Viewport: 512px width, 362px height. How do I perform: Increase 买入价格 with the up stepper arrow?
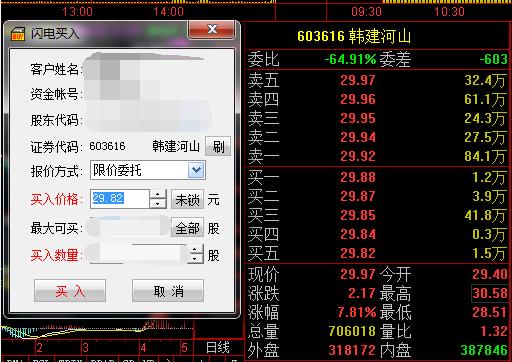[x=158, y=194]
